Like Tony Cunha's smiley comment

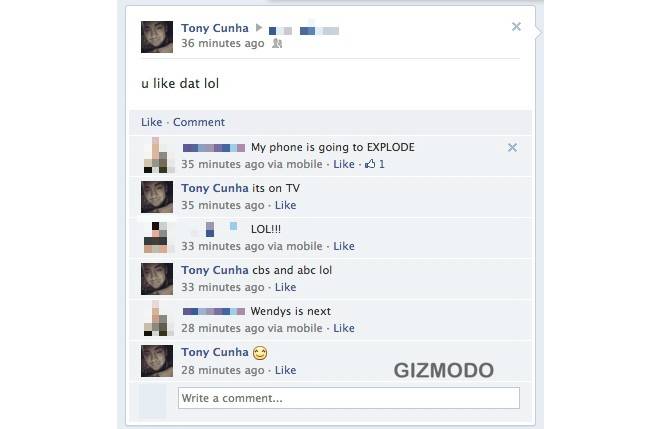pos(285,370)
